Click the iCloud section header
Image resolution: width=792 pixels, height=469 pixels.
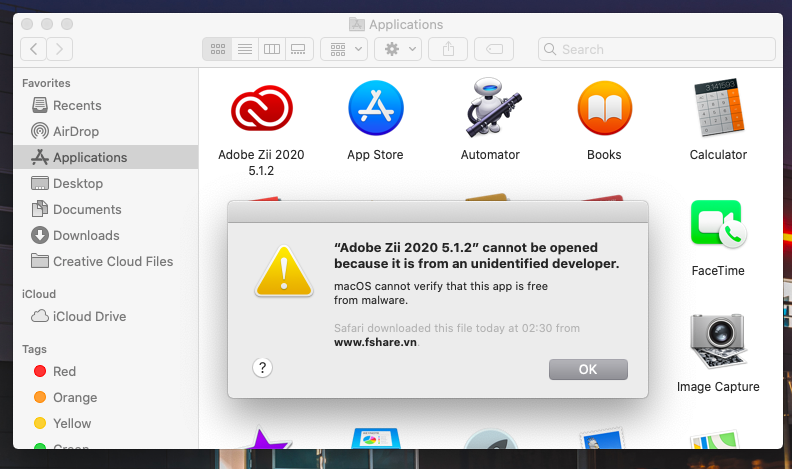tap(39, 294)
